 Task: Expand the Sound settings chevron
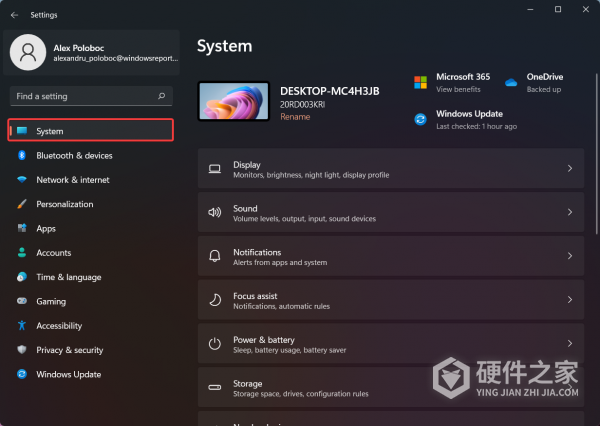coord(570,212)
